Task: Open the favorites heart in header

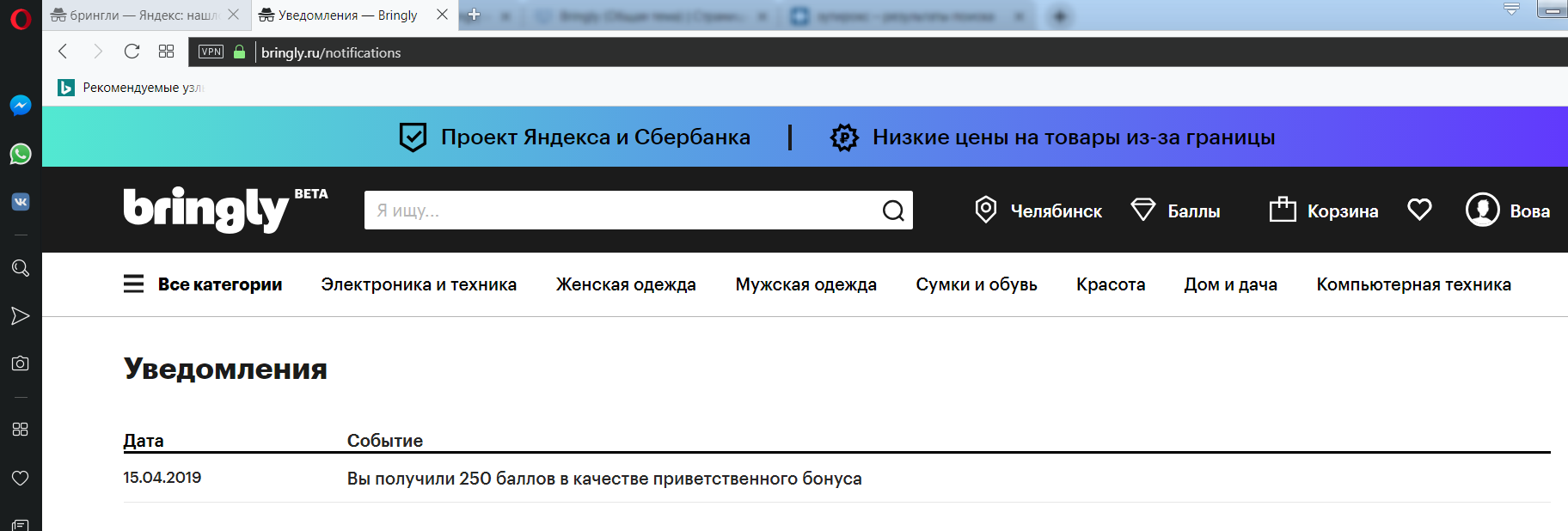Action: point(1419,210)
